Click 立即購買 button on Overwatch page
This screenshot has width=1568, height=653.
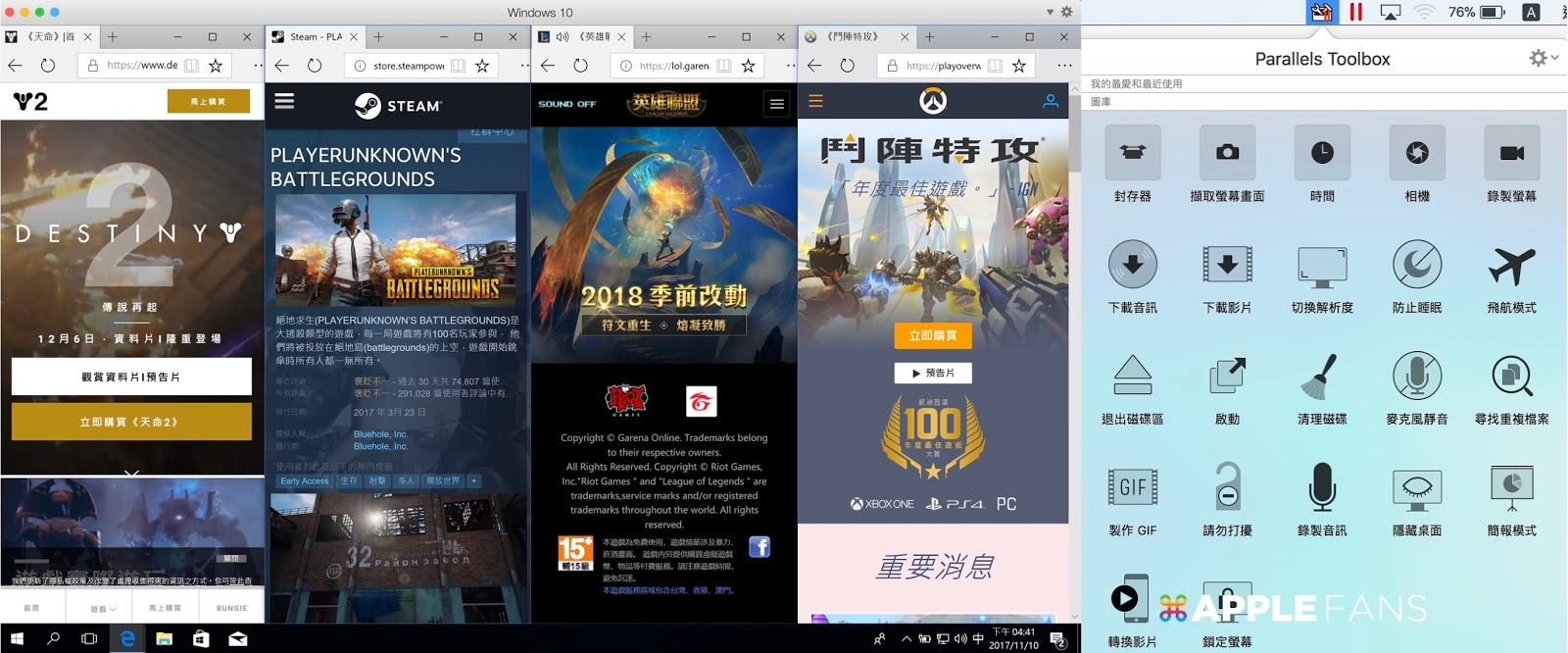click(x=932, y=335)
